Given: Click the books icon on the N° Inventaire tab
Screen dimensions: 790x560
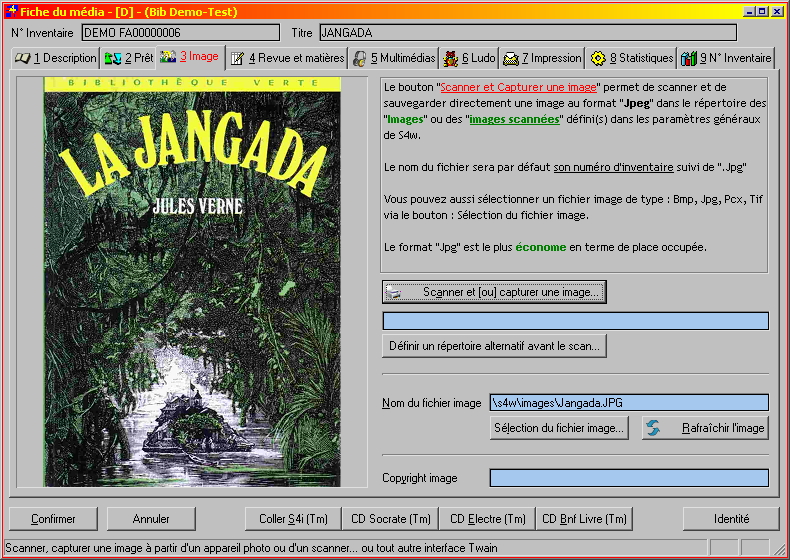Looking at the screenshot, I should [689, 58].
